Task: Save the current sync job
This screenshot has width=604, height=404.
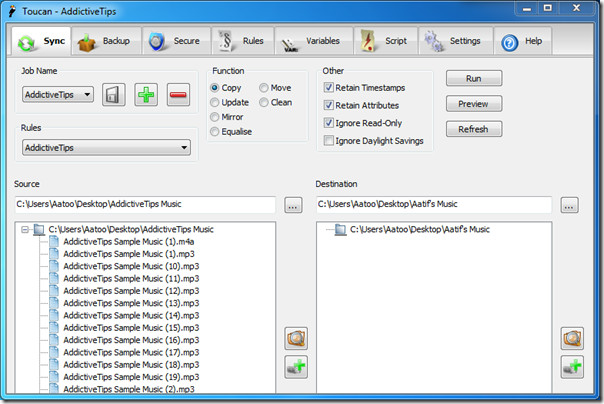Action: point(114,94)
